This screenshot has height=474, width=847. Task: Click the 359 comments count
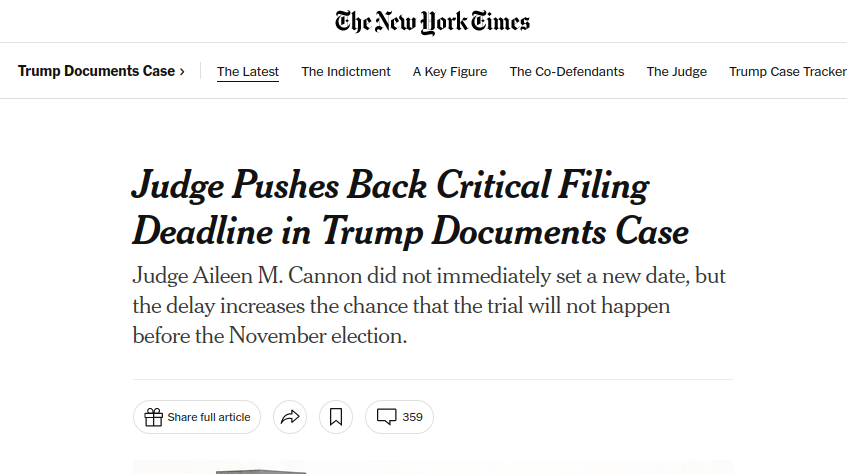[412, 417]
